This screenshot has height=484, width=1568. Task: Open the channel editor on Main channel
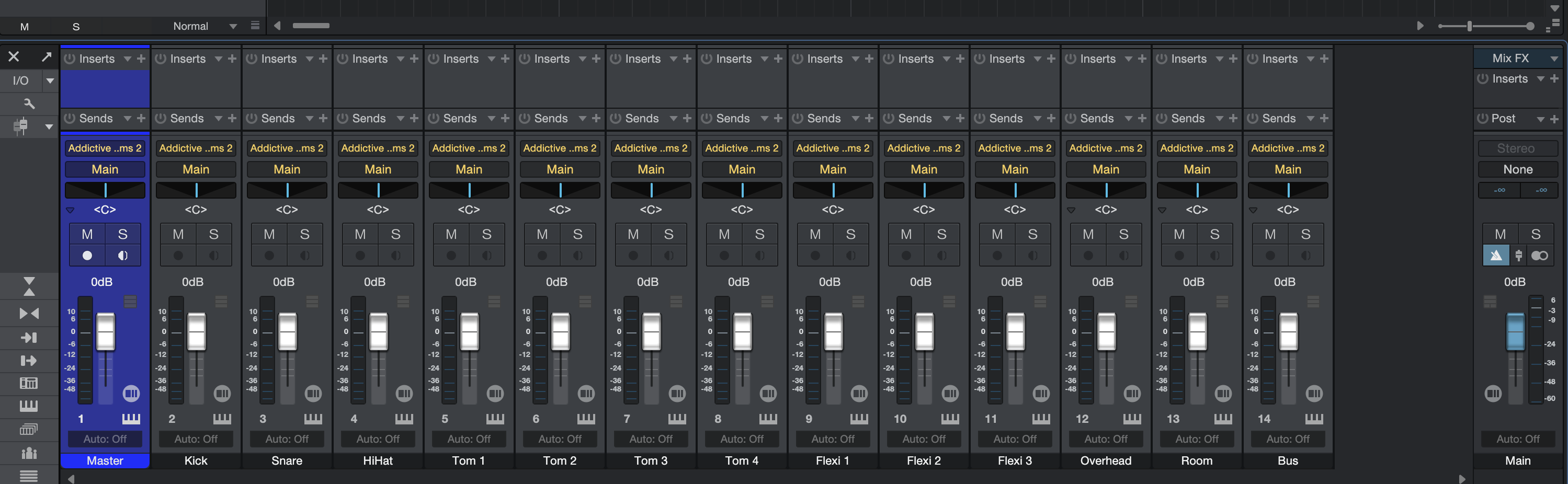click(x=1493, y=394)
